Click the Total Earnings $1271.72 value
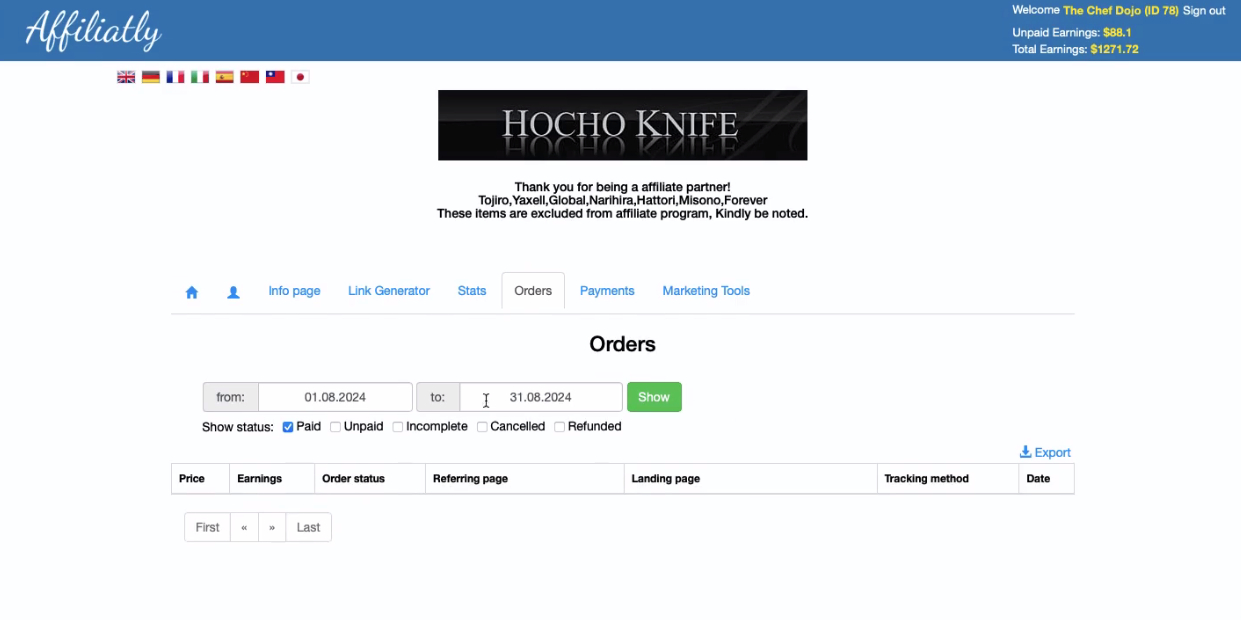The width and height of the screenshot is (1241, 620). [1114, 49]
